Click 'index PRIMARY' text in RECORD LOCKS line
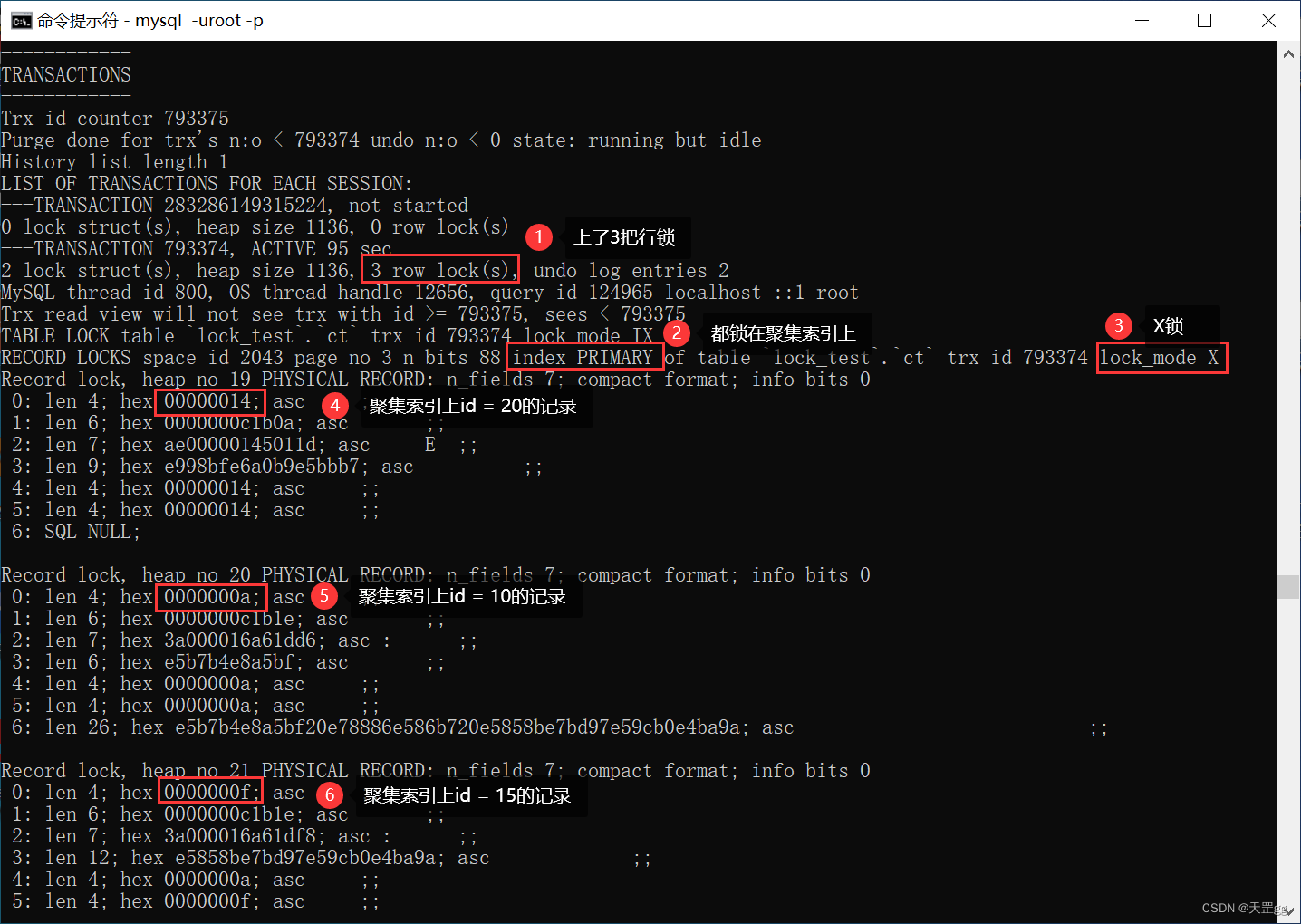 (583, 358)
